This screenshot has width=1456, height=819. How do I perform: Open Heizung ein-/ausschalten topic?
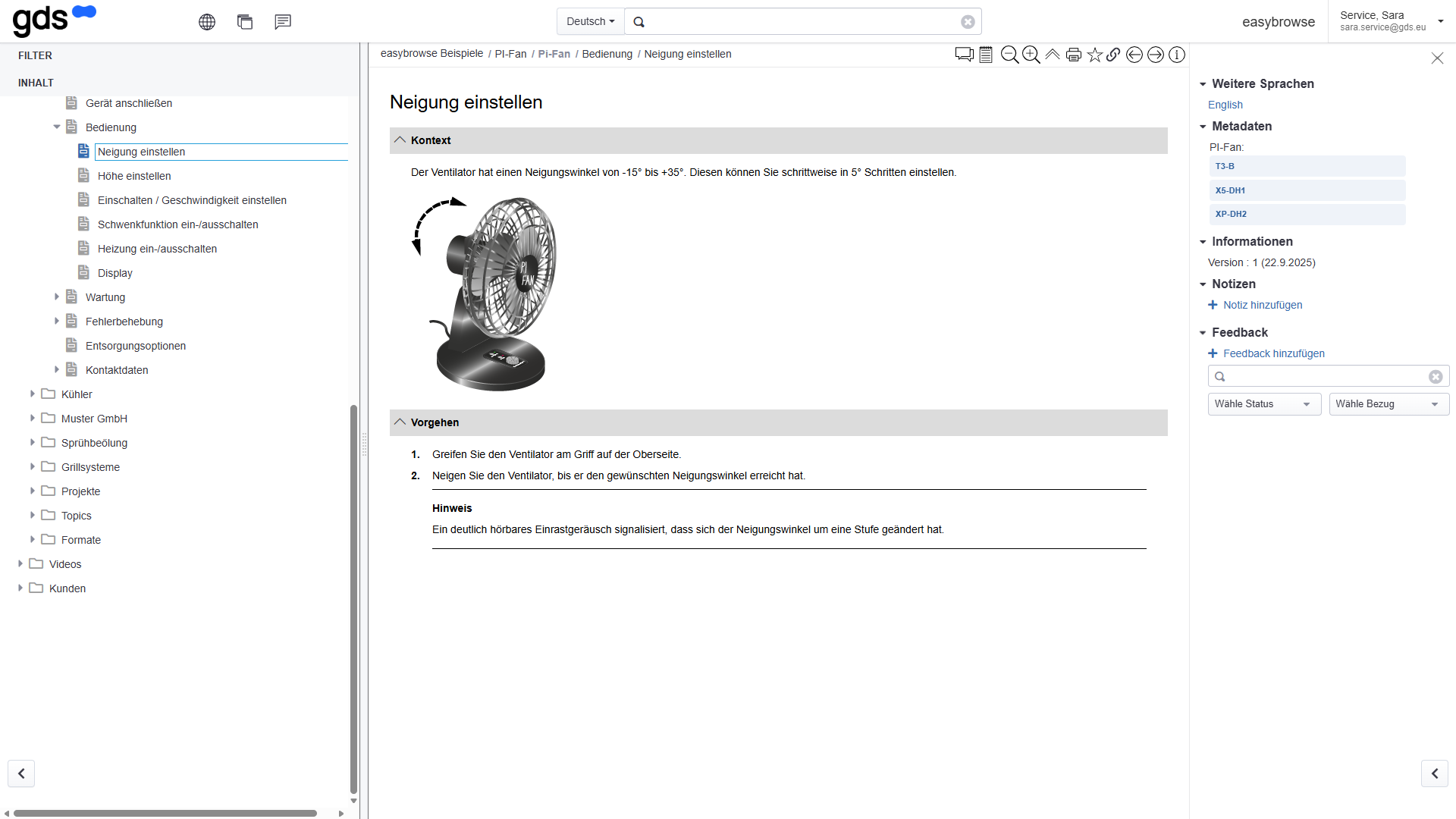click(157, 249)
